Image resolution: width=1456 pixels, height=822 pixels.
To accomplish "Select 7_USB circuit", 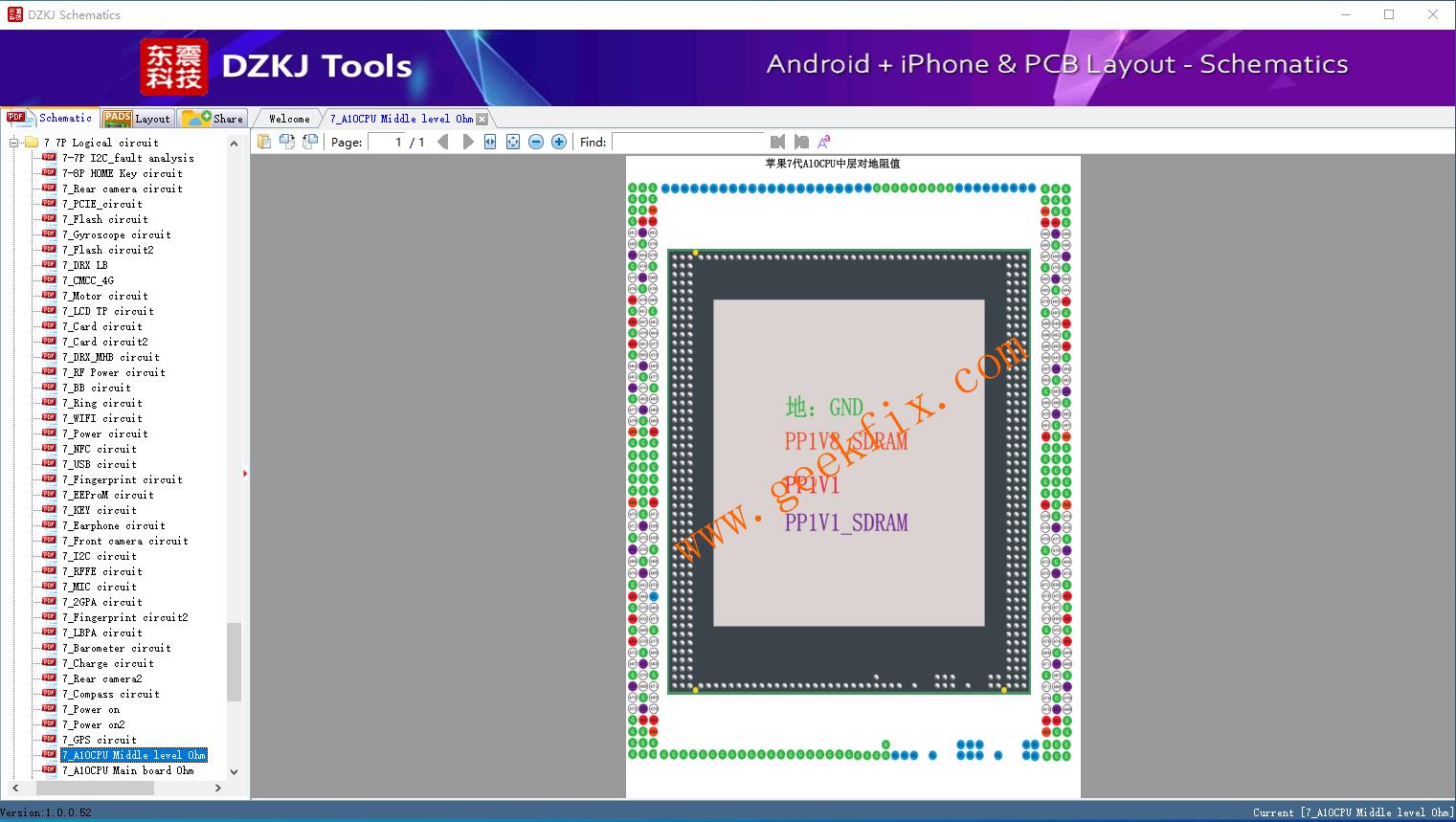I will pyautogui.click(x=100, y=464).
